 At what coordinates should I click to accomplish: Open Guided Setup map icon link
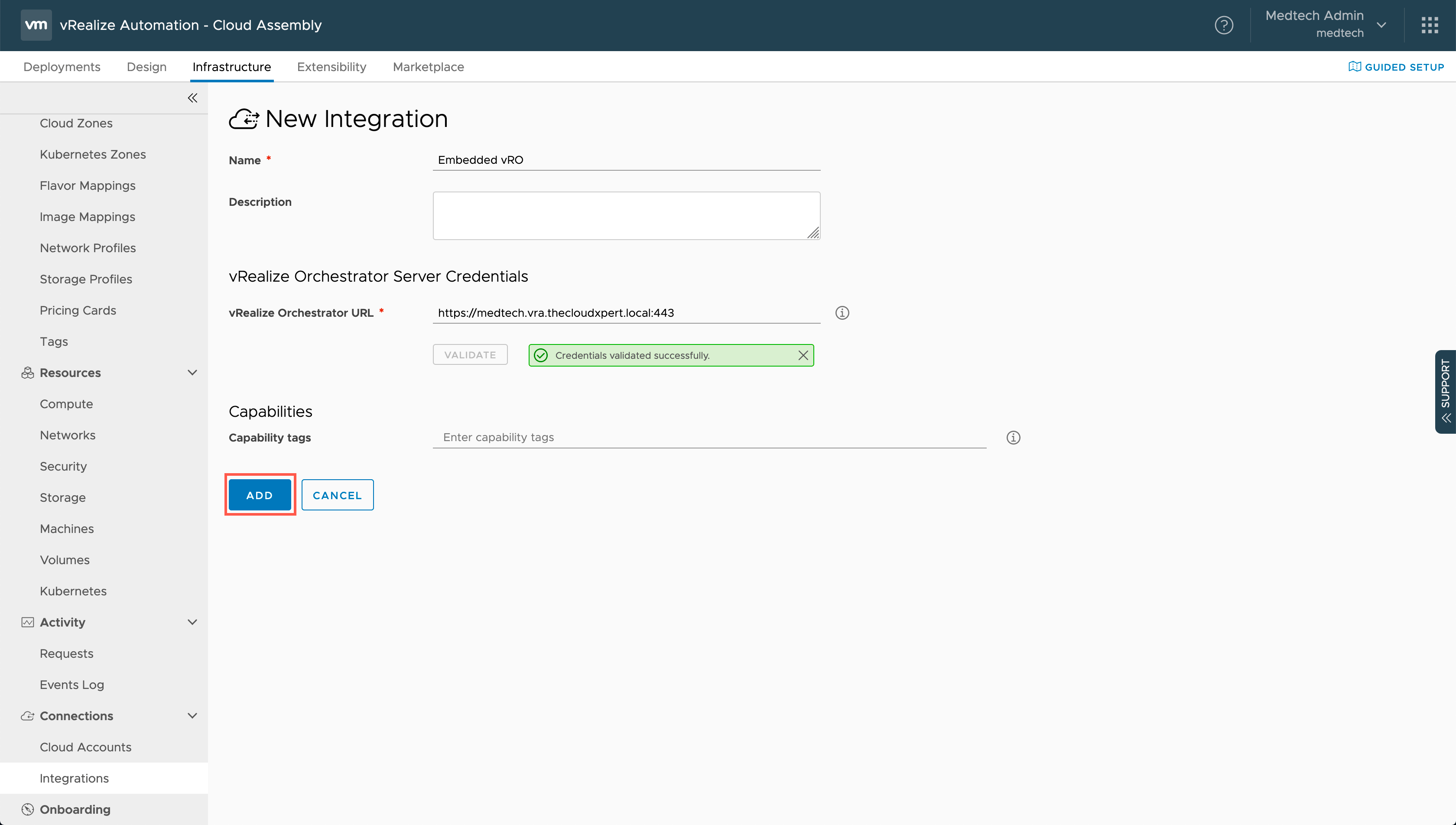coord(1396,67)
